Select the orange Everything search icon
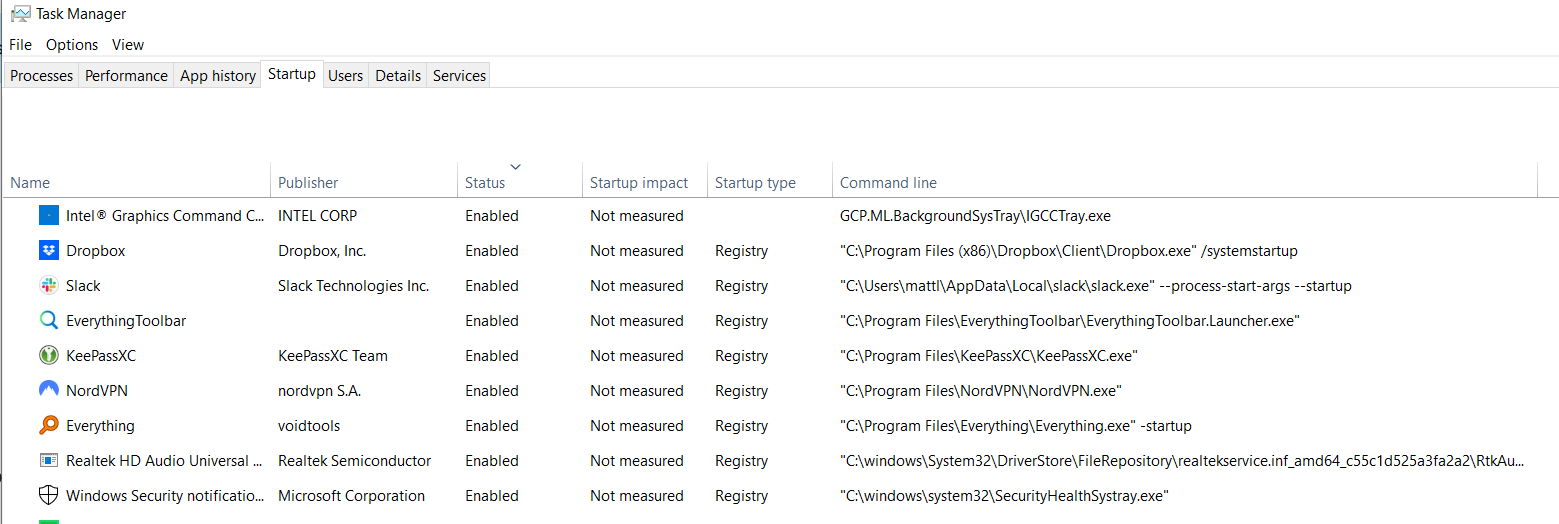 49,425
